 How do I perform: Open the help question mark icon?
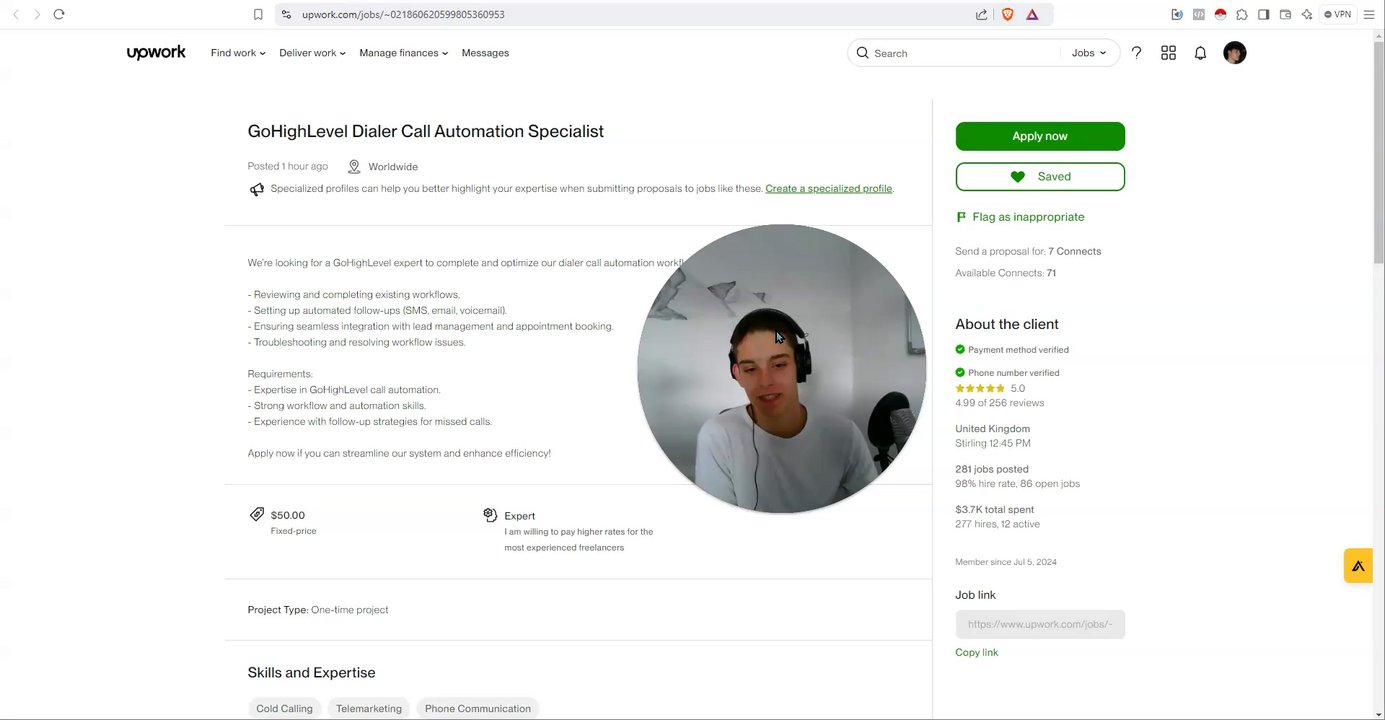click(1136, 53)
